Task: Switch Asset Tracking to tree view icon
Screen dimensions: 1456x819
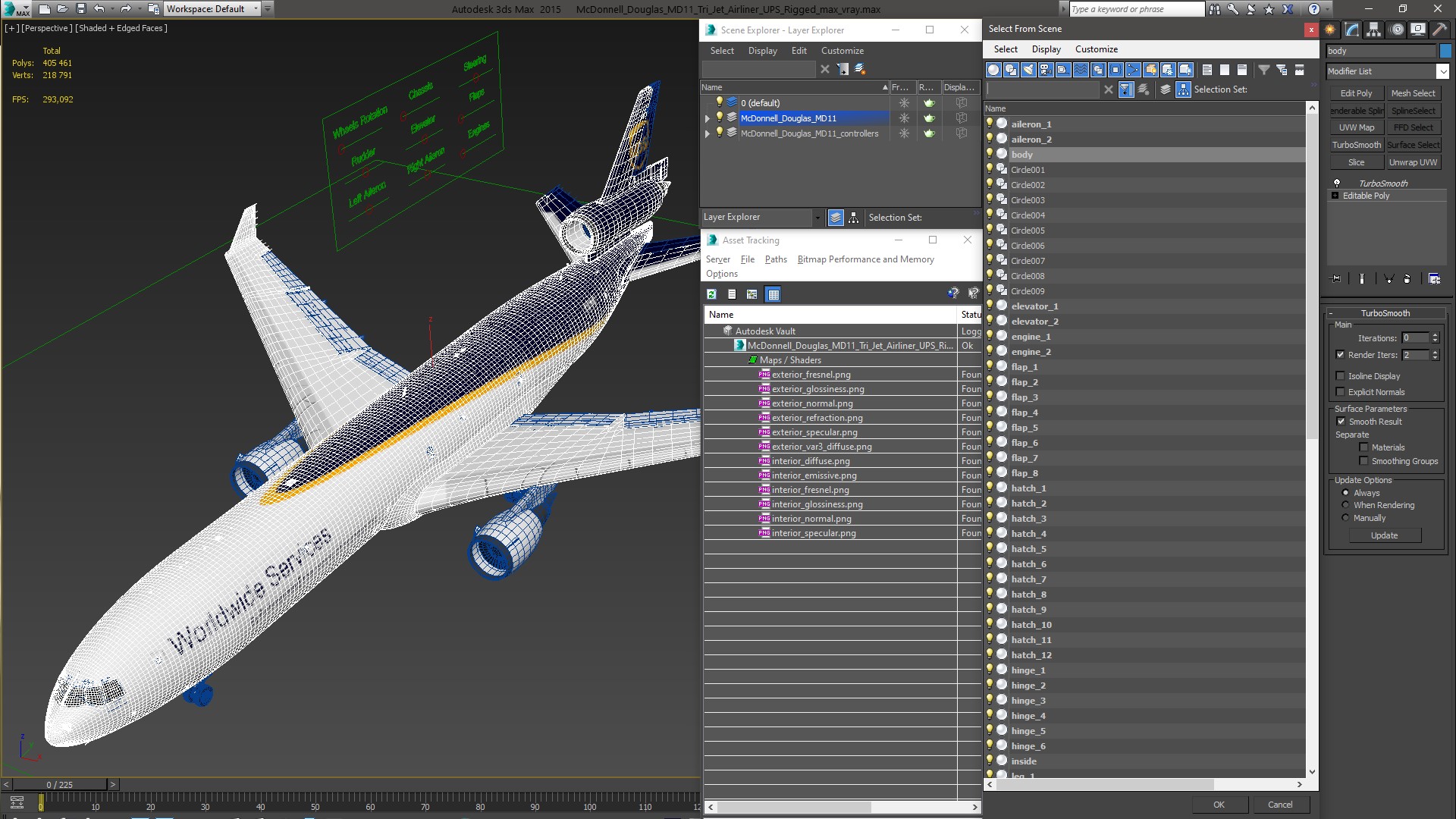Action: [x=752, y=294]
